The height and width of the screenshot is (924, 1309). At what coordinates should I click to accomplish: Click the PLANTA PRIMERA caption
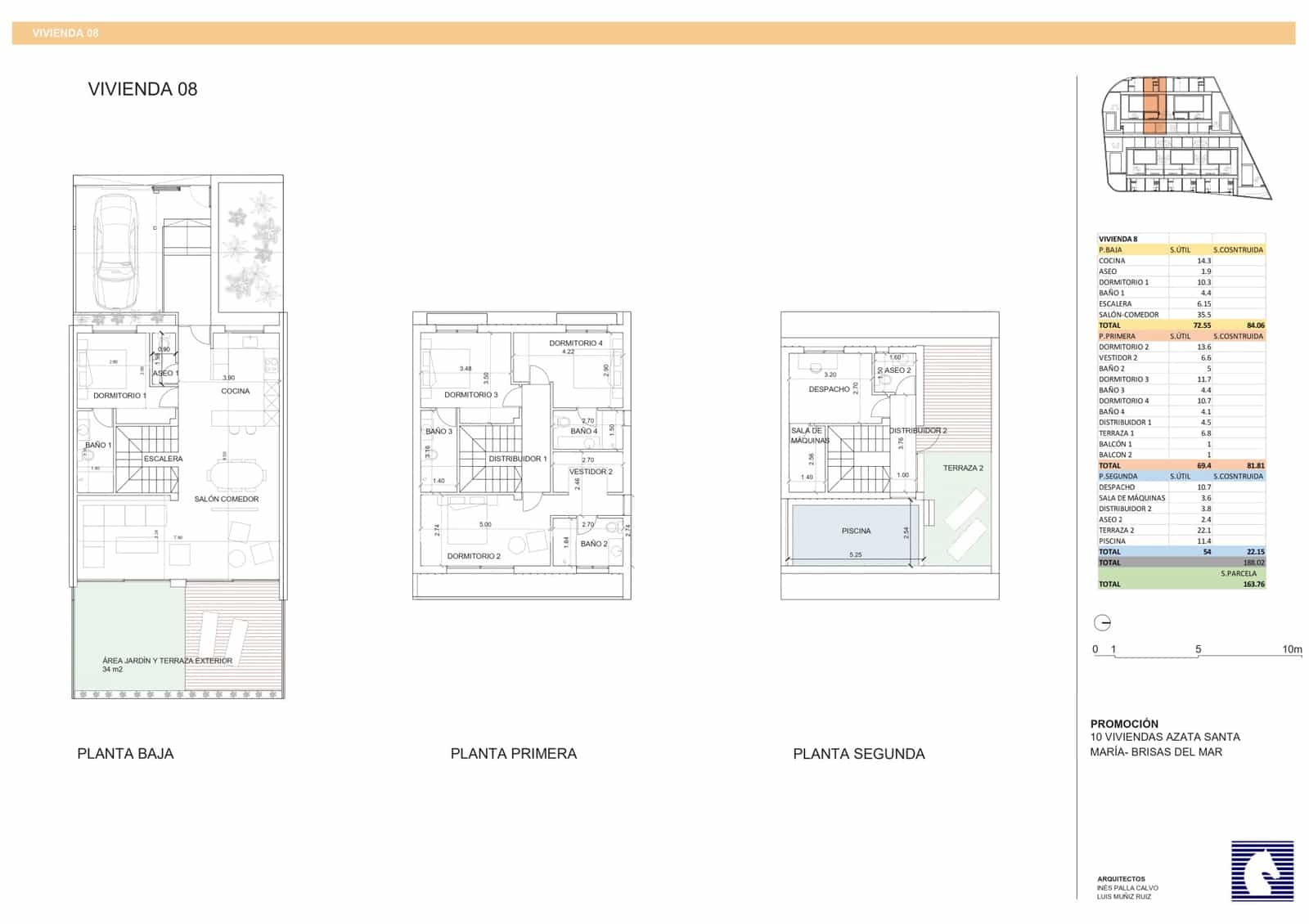(x=514, y=754)
